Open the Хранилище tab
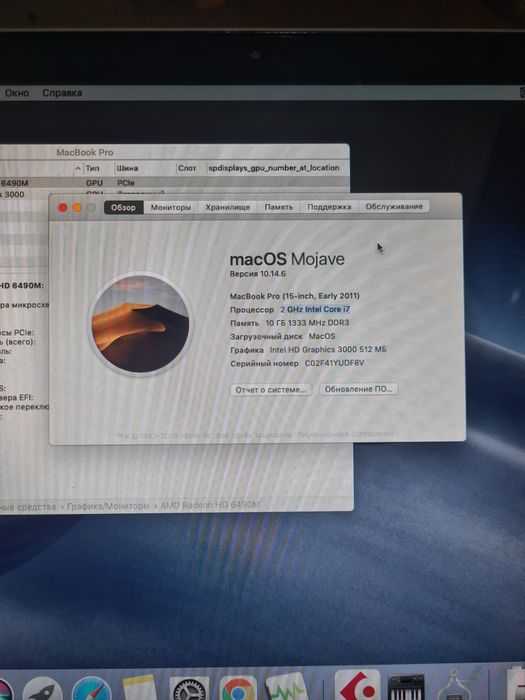This screenshot has width=525, height=700. pos(227,207)
